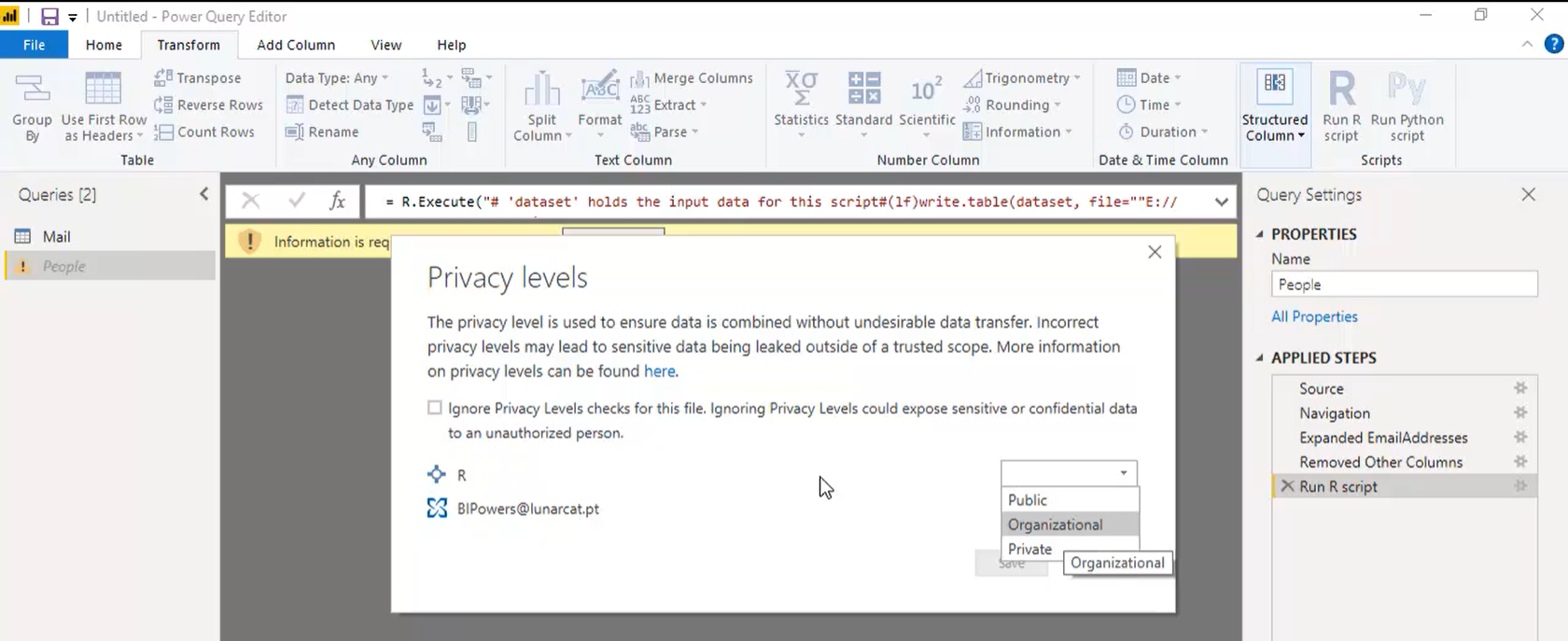
Task: Confirm the formula with the checkmark
Action: point(297,201)
